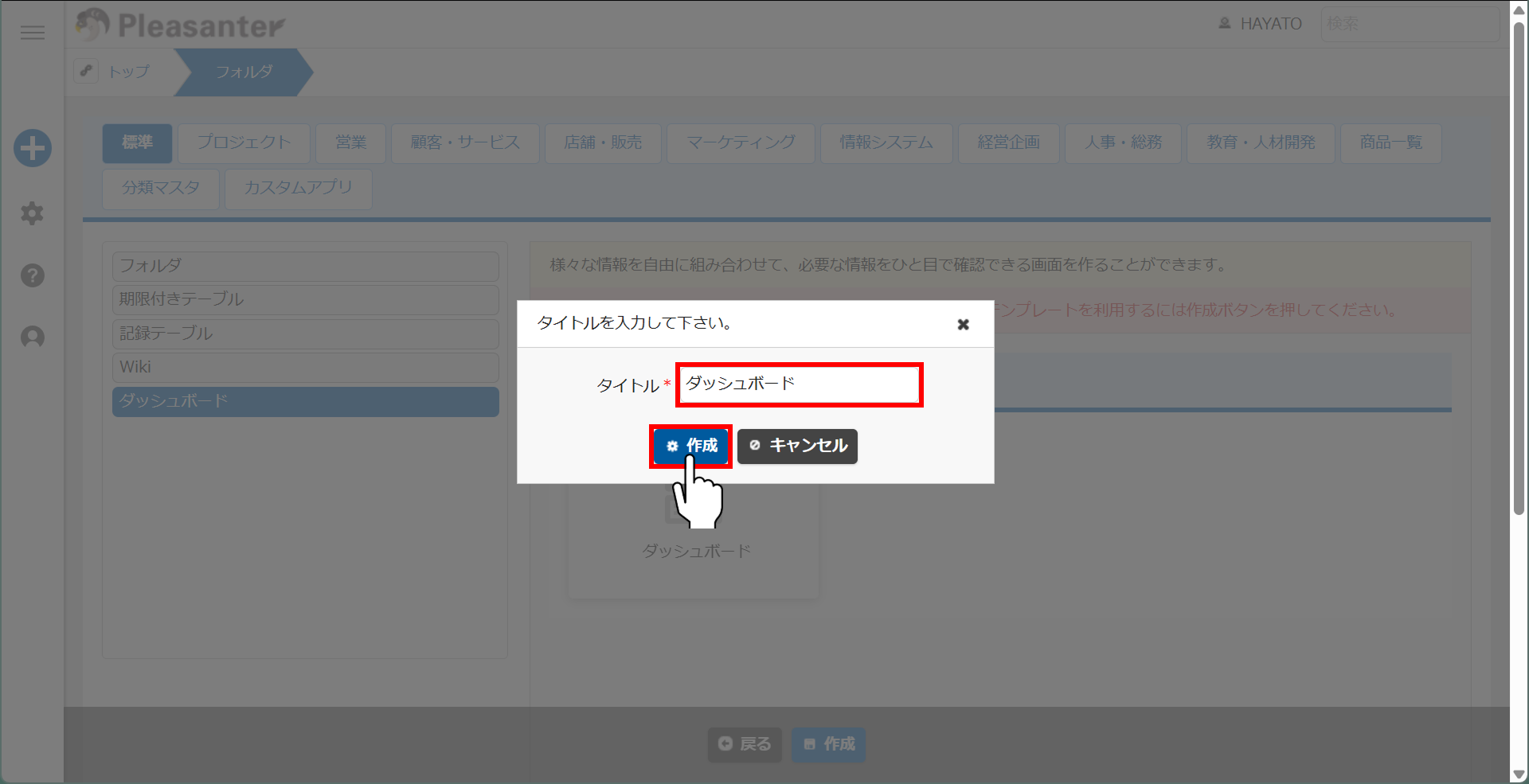Click the Pleasanter logo
The image size is (1529, 784).
coord(180,25)
